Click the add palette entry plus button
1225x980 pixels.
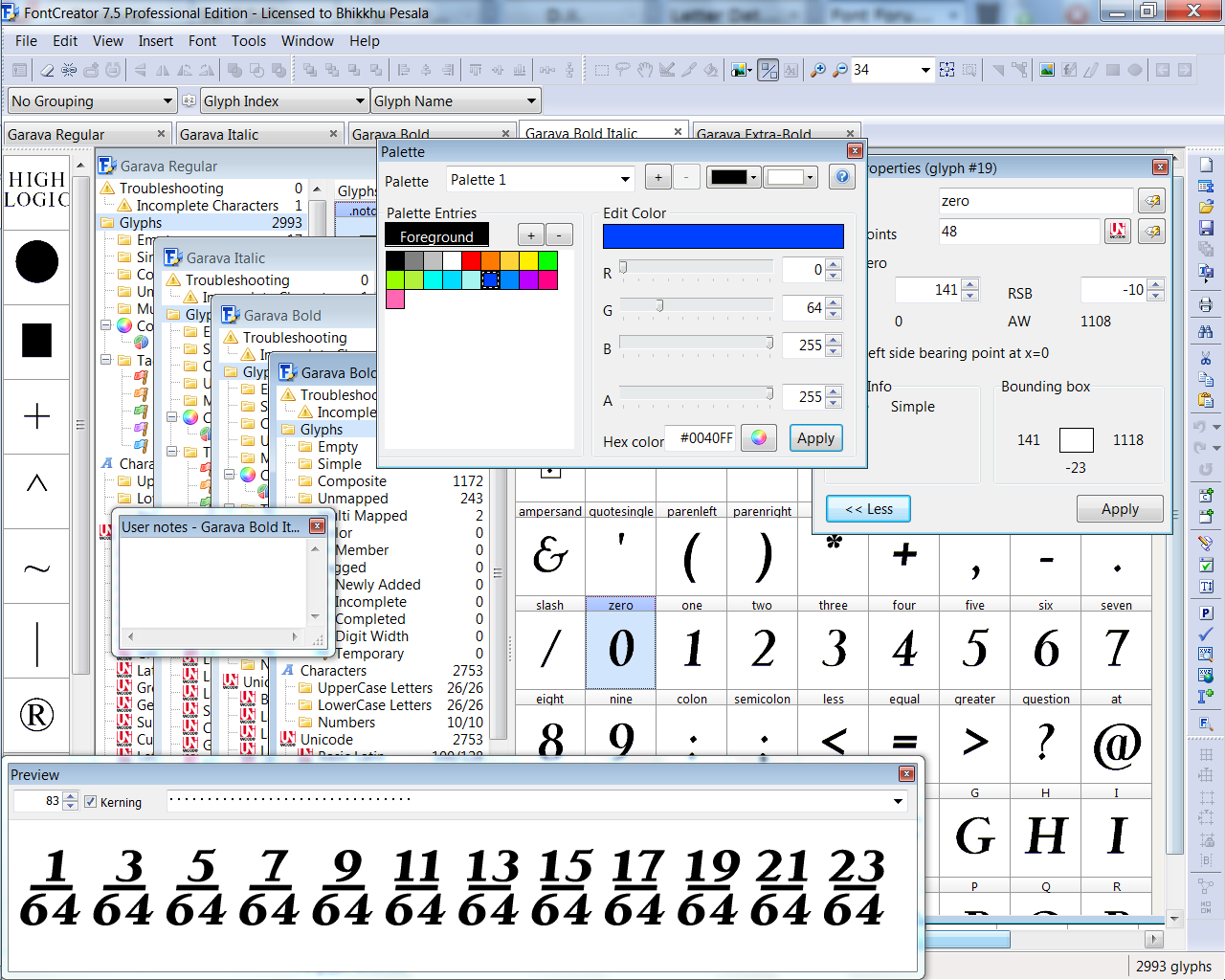pyautogui.click(x=531, y=234)
